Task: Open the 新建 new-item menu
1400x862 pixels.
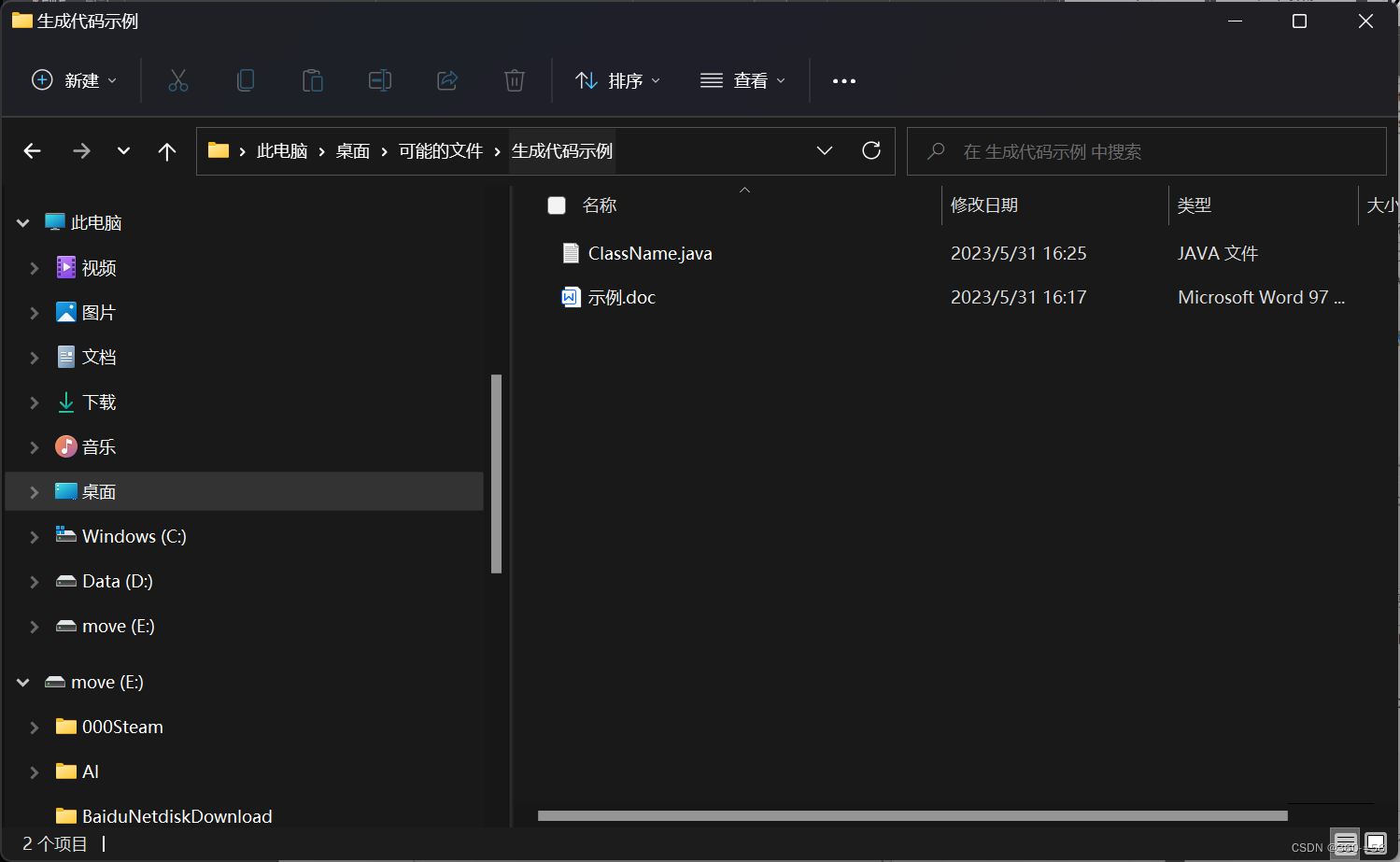Action: click(x=74, y=80)
